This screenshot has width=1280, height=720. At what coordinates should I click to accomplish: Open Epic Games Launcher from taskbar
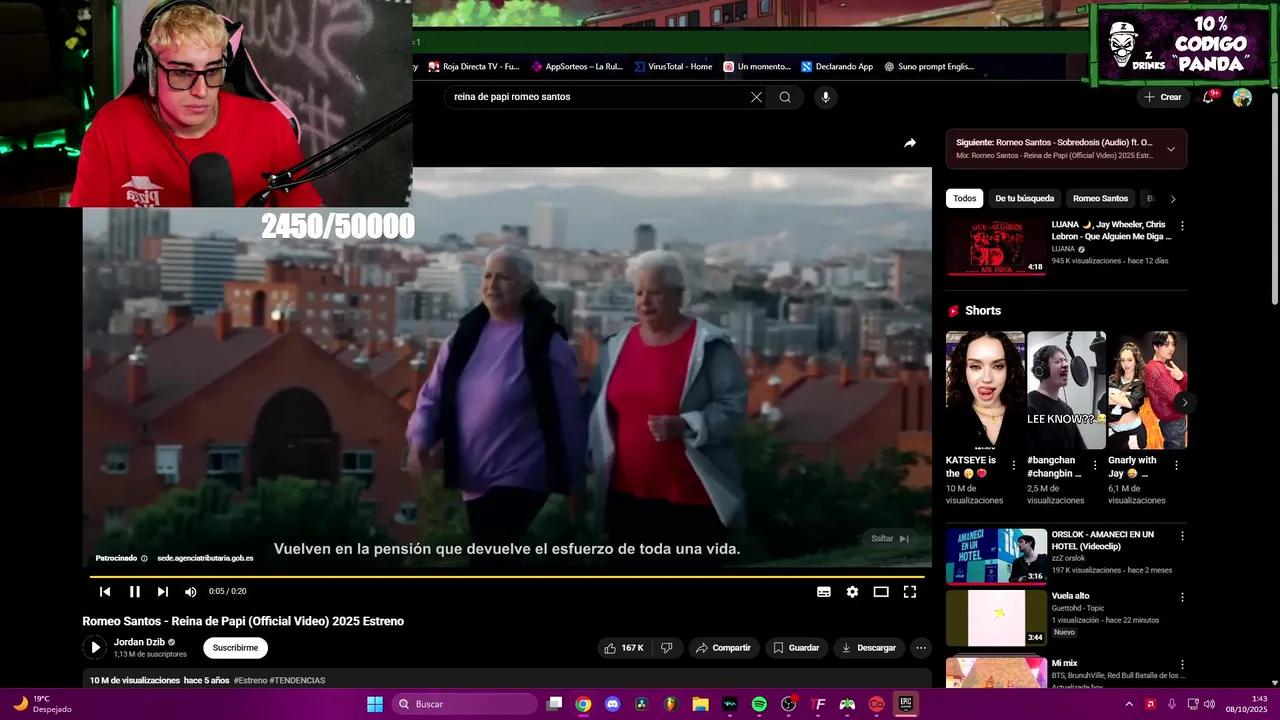click(x=905, y=704)
